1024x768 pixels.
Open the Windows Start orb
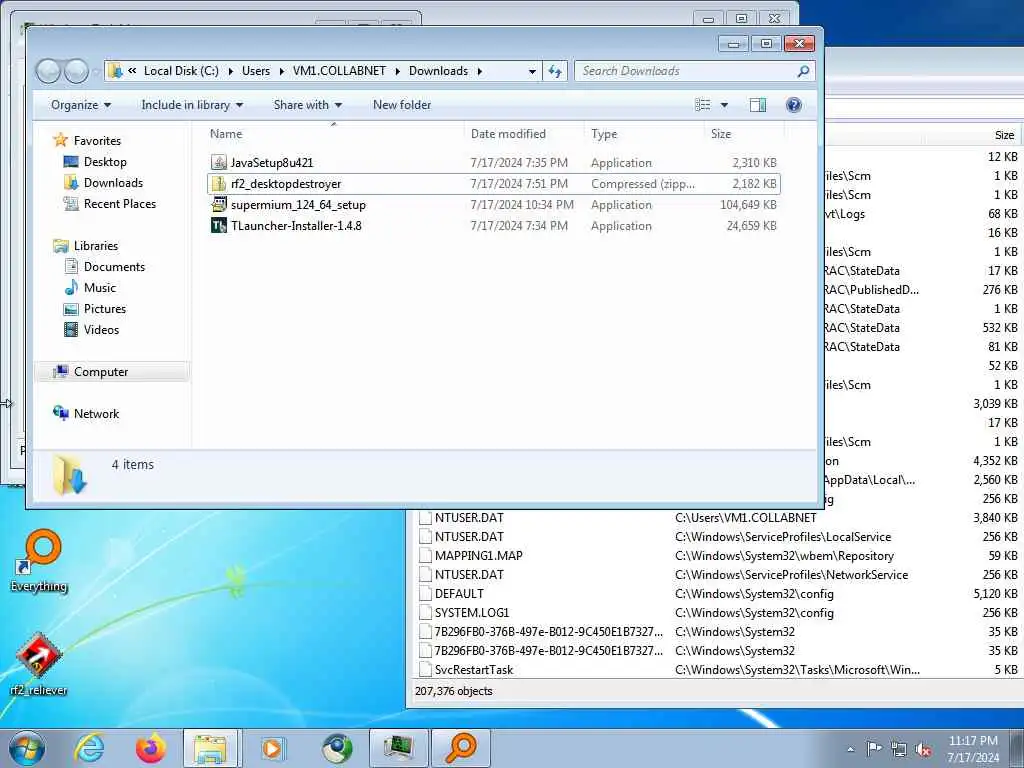pyautogui.click(x=27, y=748)
